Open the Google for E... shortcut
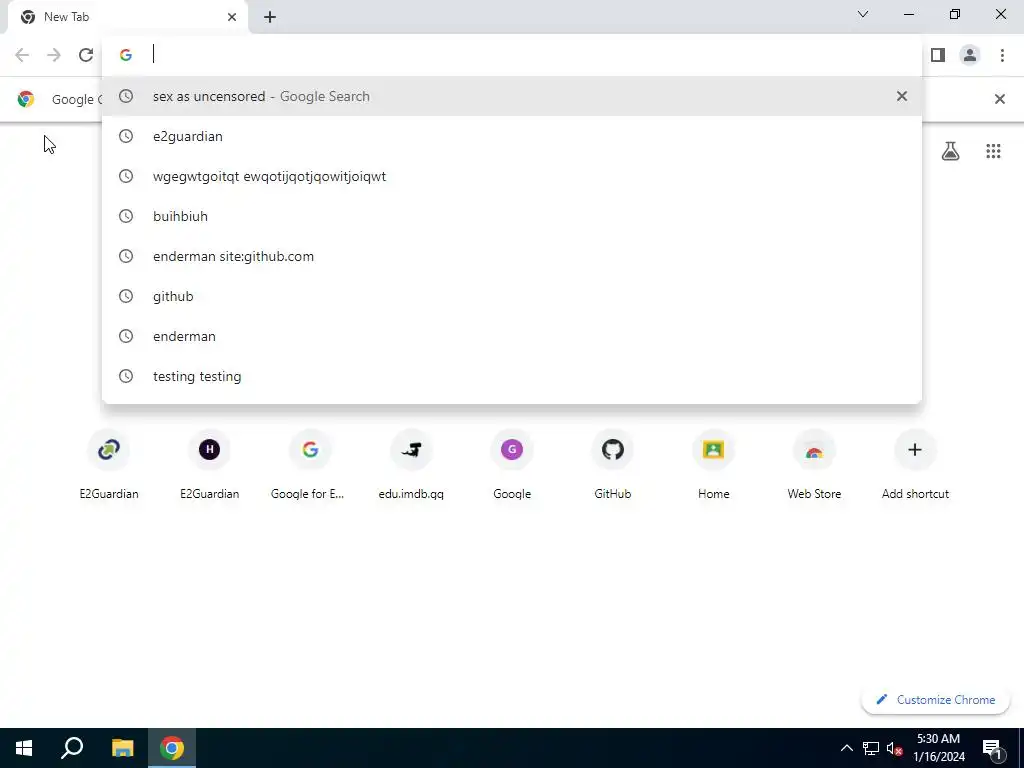 click(x=310, y=465)
